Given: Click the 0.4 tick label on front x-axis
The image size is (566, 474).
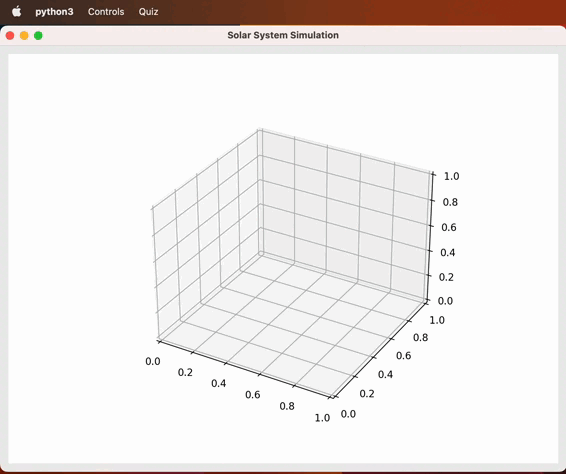Looking at the screenshot, I should click(x=219, y=383).
